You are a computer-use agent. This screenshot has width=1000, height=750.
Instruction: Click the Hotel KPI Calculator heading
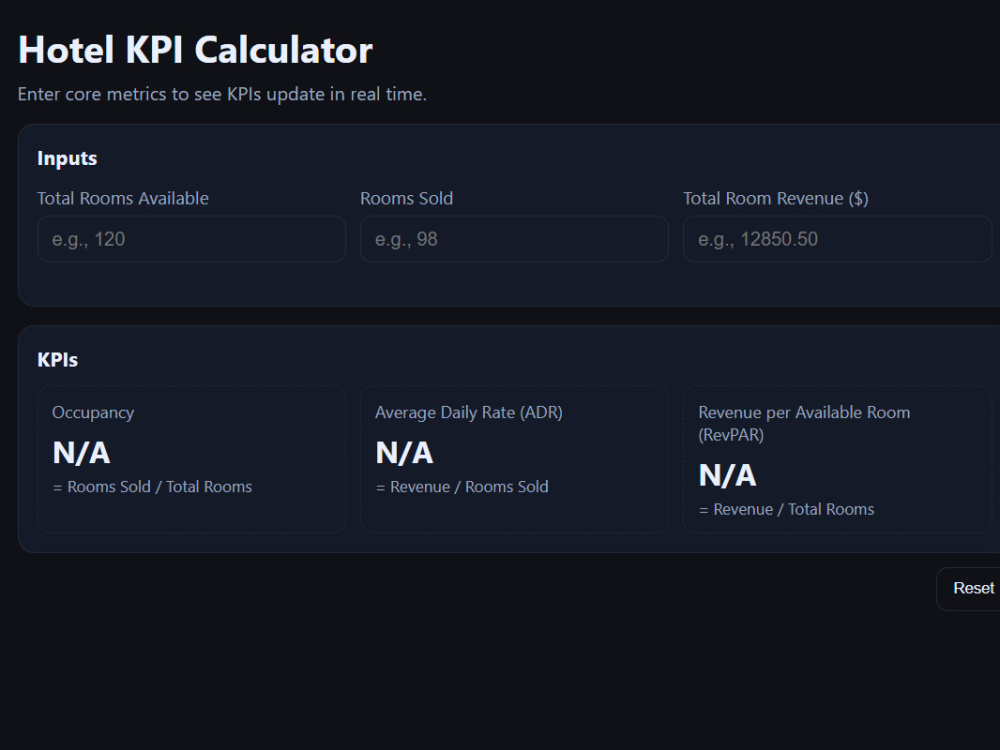[195, 50]
